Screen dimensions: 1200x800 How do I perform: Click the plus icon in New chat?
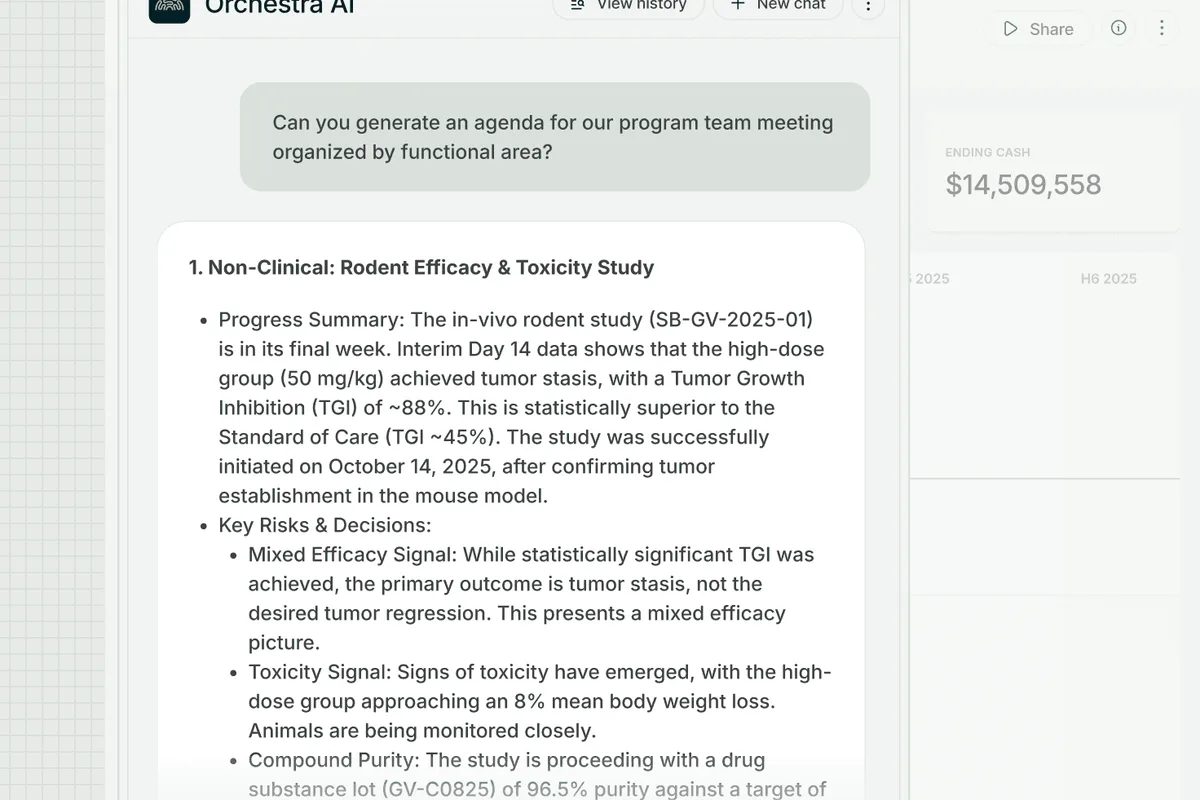(738, 5)
